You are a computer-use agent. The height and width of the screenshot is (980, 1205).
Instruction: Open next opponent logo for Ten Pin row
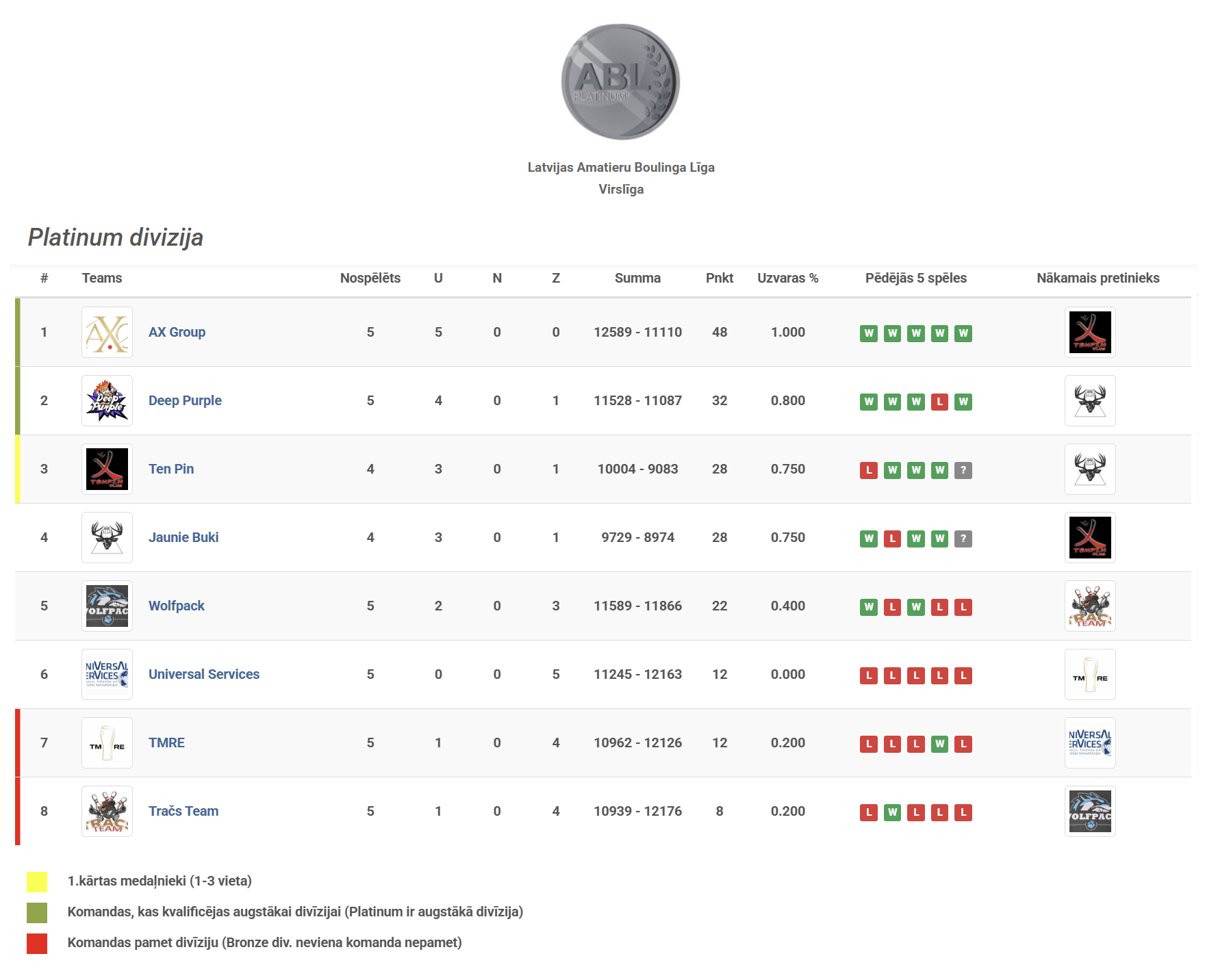point(1090,469)
